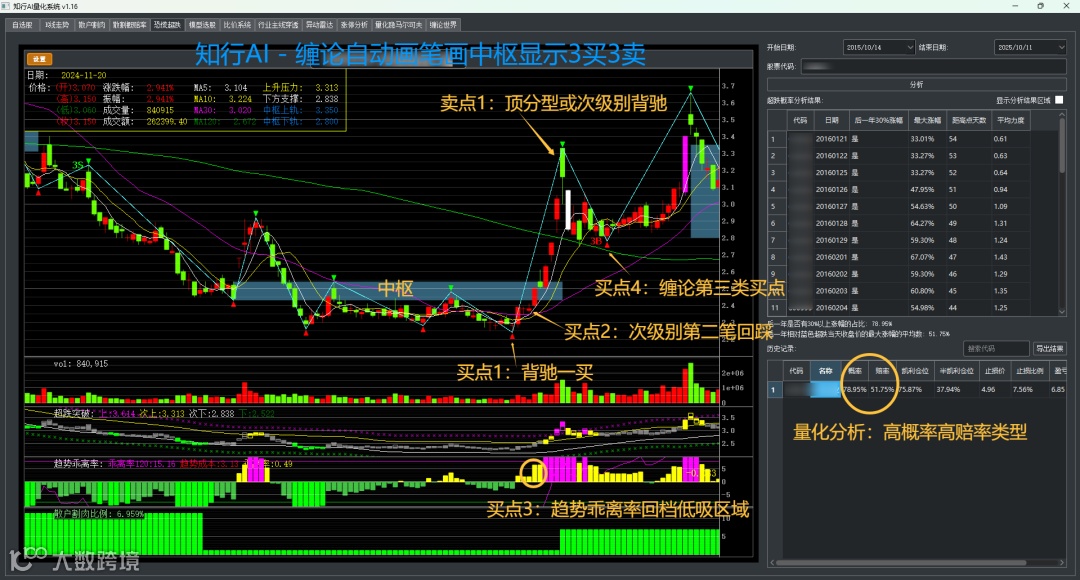Click the orange 设置 button on chart
Screen dimensions: 1080x580
point(40,59)
